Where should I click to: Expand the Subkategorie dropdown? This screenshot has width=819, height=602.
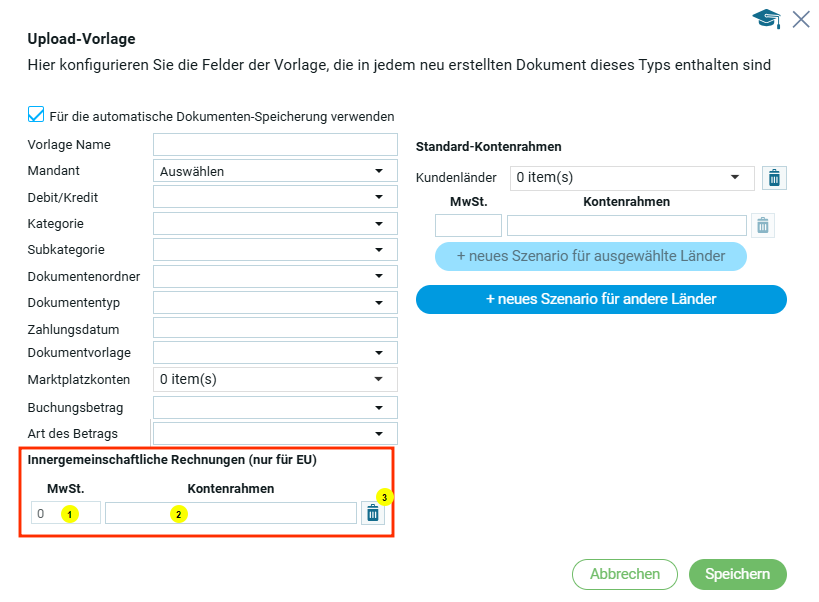click(275, 249)
